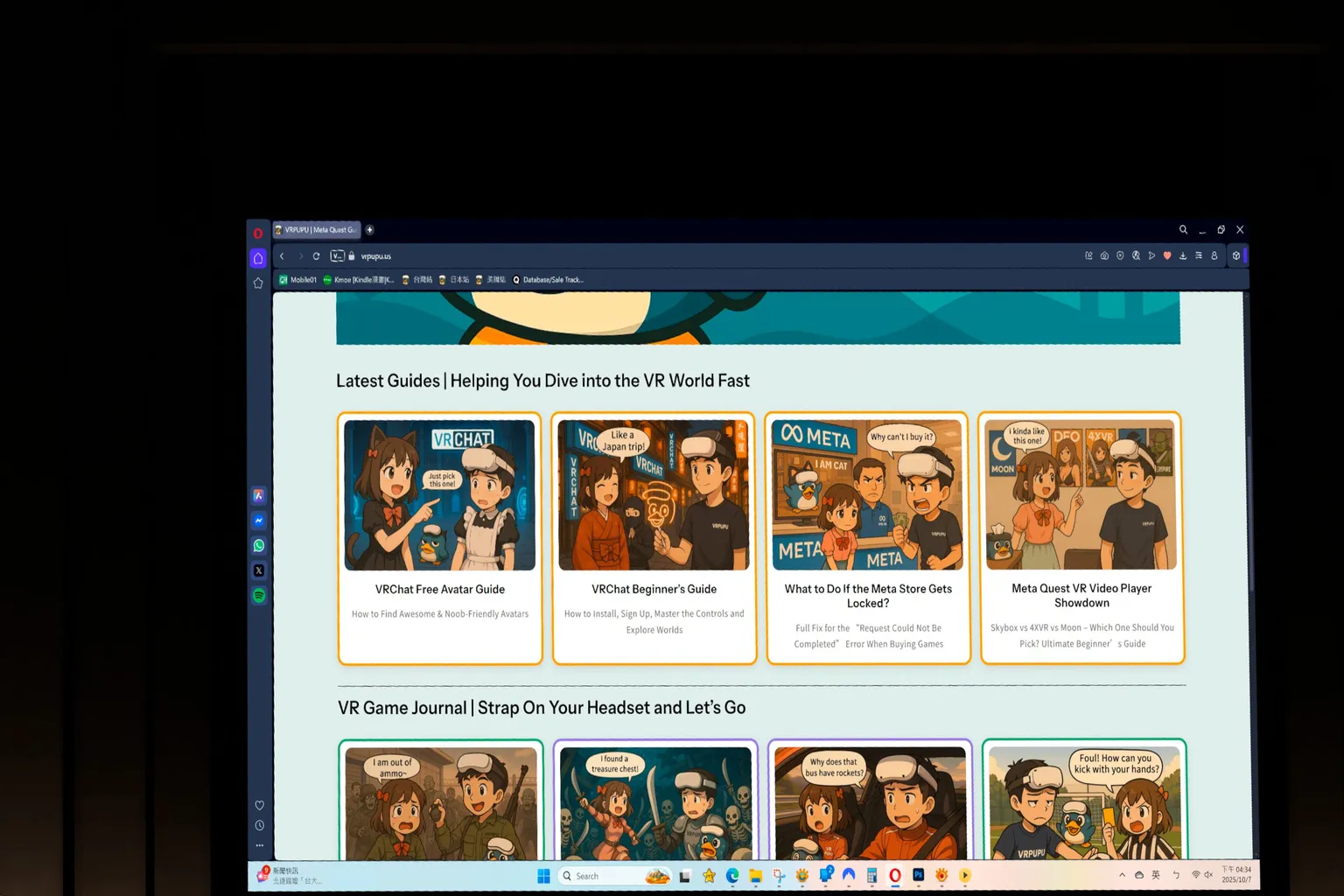Screen dimensions: 1344x896
Task: Open Meta Quest VR Video Player Showdown
Action: pyautogui.click(x=1081, y=595)
